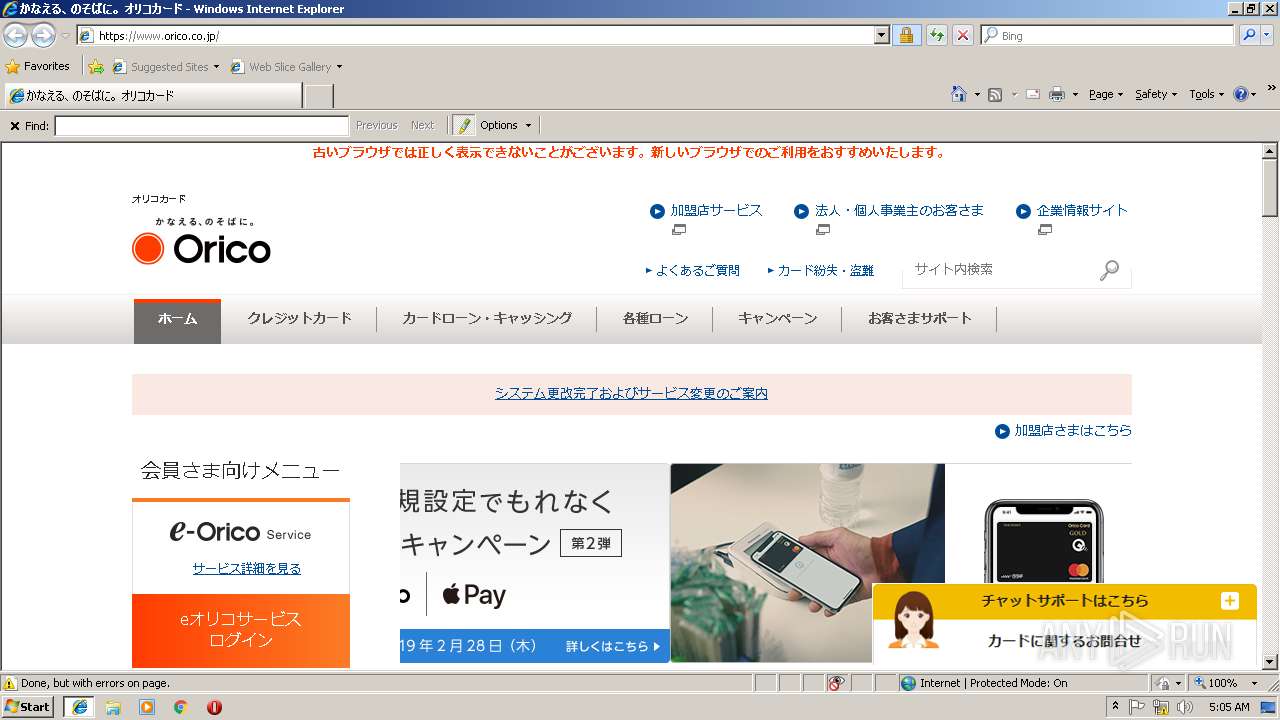Open Find Options dropdown

[x=505, y=125]
